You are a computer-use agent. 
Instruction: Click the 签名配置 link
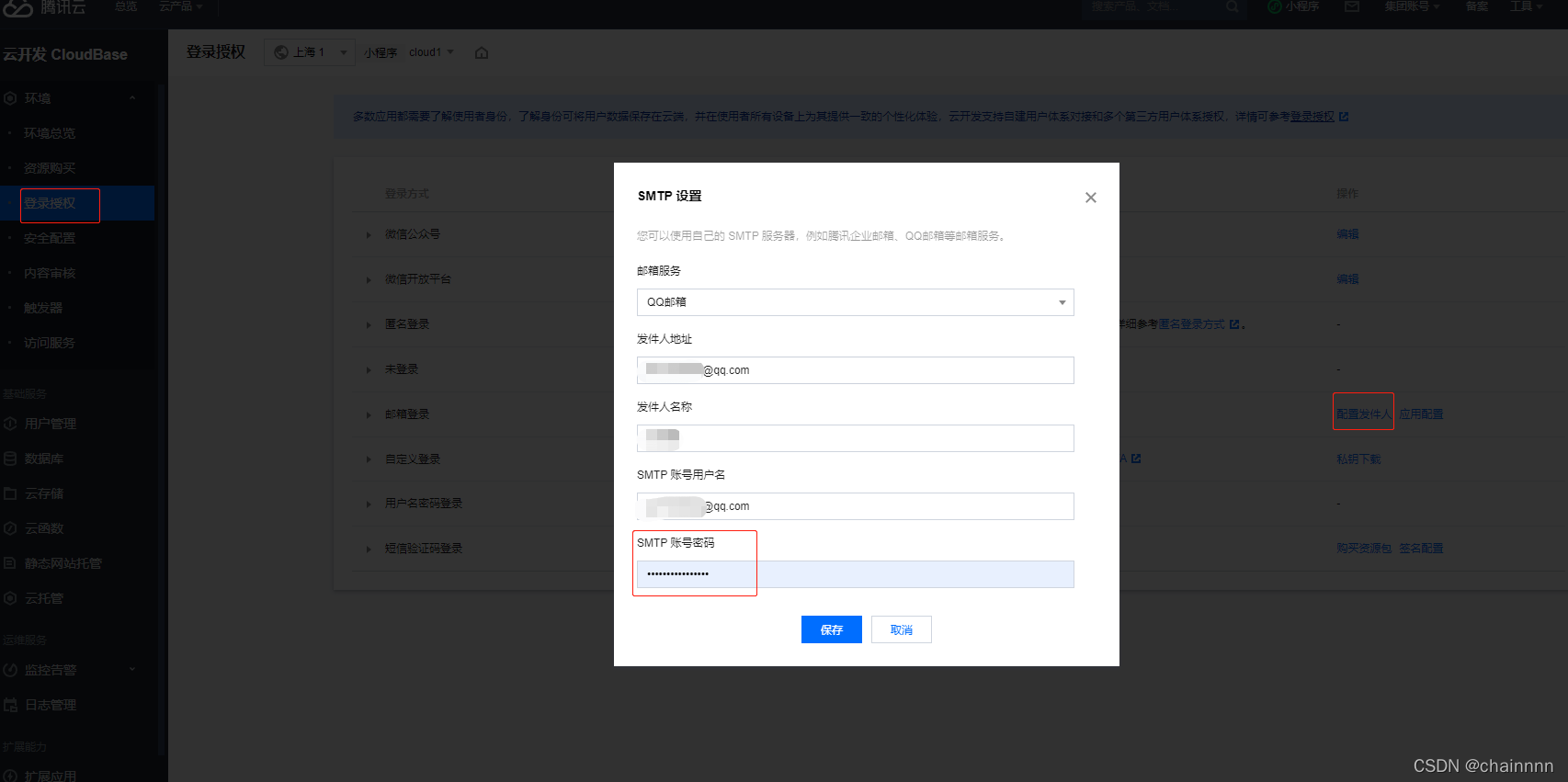tap(1421, 549)
